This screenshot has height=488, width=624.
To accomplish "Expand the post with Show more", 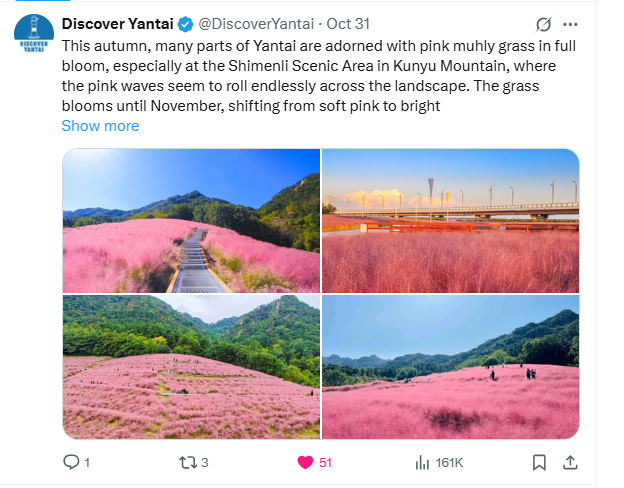I will click(x=100, y=126).
